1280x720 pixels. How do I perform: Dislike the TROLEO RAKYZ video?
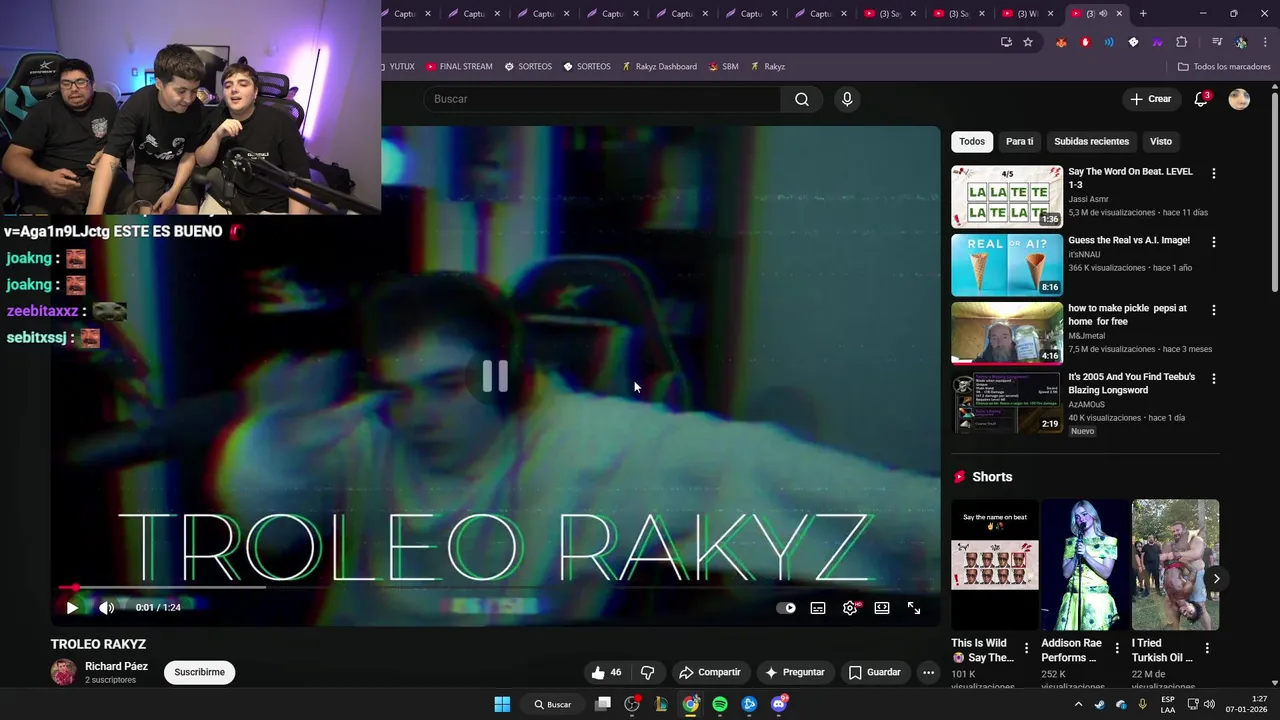647,672
